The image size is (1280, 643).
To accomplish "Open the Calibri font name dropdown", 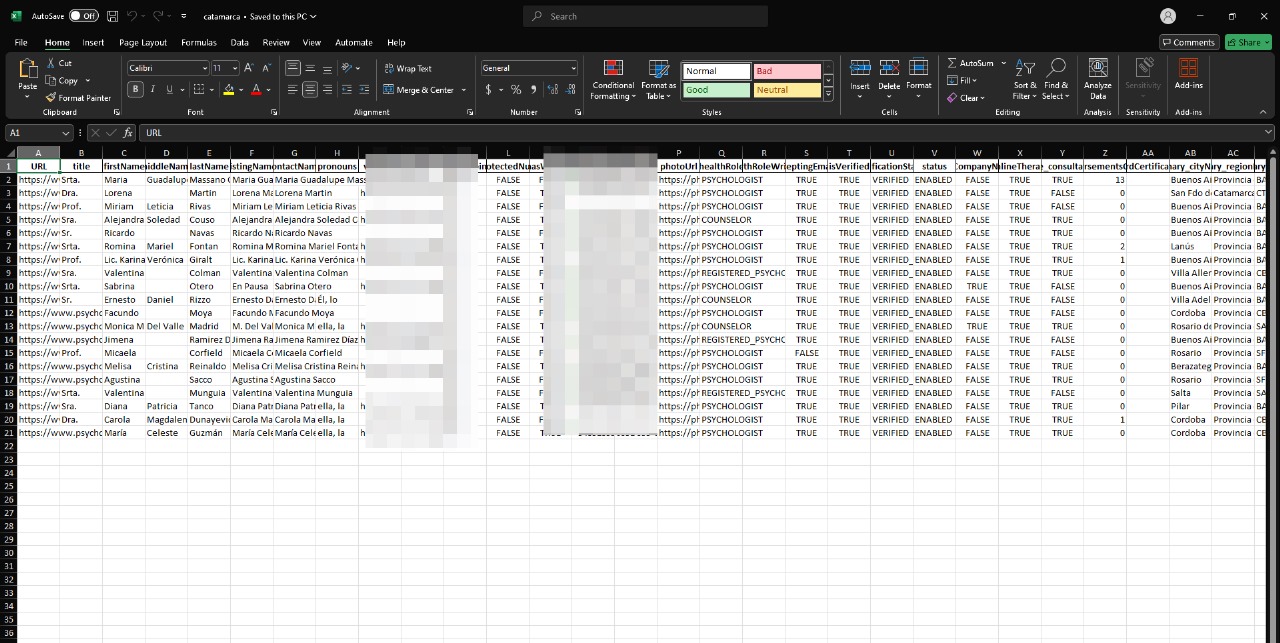I will click(204, 68).
